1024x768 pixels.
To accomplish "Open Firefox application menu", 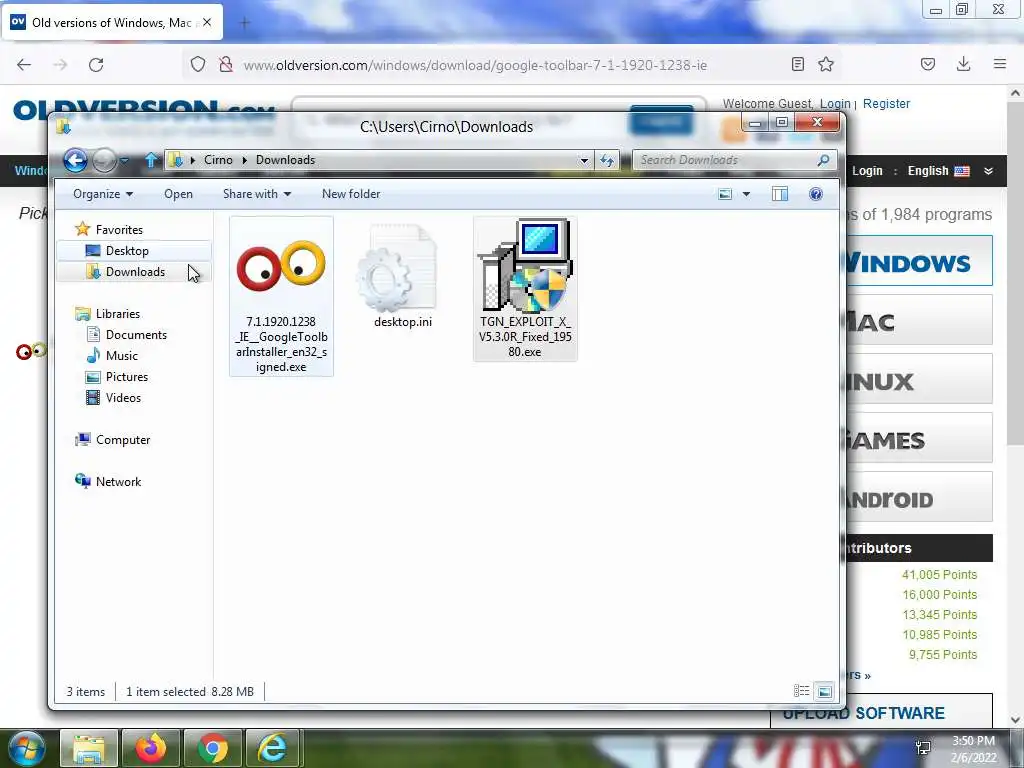I will (1000, 64).
